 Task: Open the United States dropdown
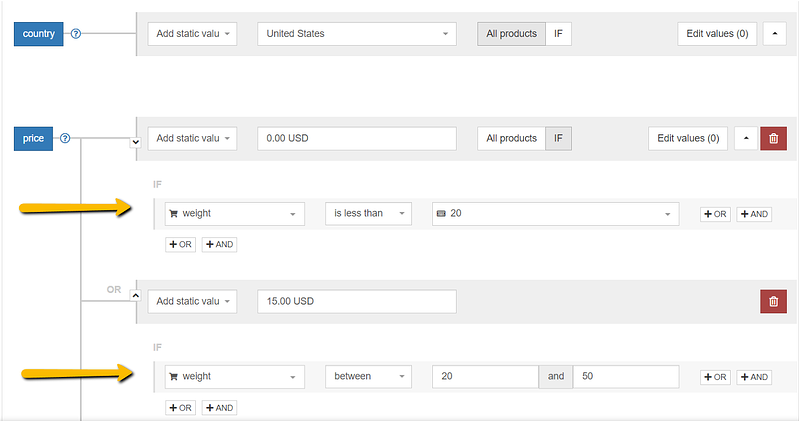[356, 34]
